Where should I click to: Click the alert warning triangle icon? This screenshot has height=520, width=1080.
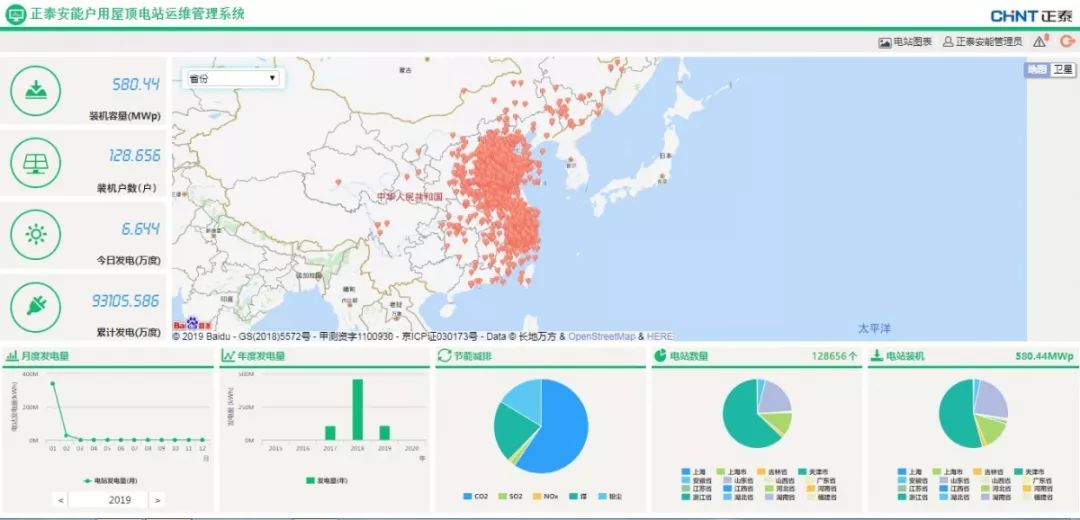(x=1040, y=42)
